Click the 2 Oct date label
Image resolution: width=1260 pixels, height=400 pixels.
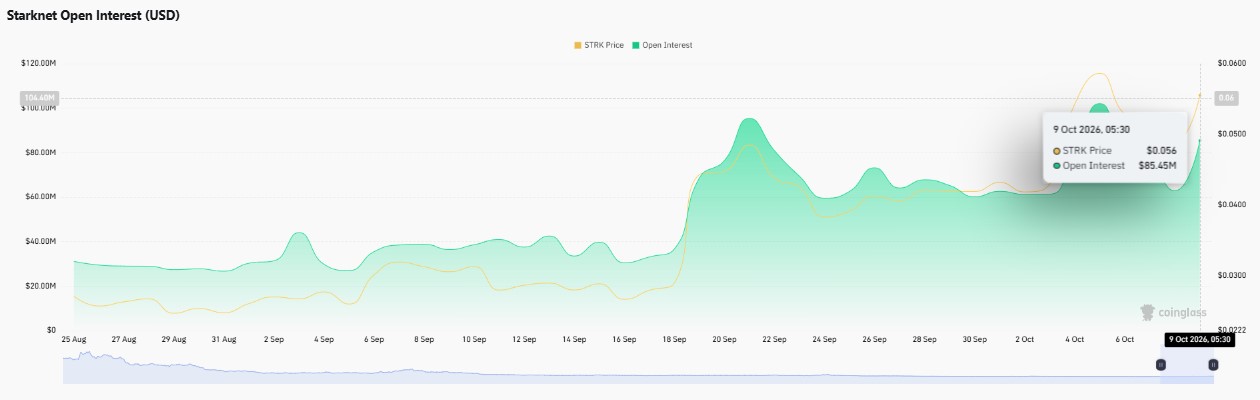[1025, 340]
